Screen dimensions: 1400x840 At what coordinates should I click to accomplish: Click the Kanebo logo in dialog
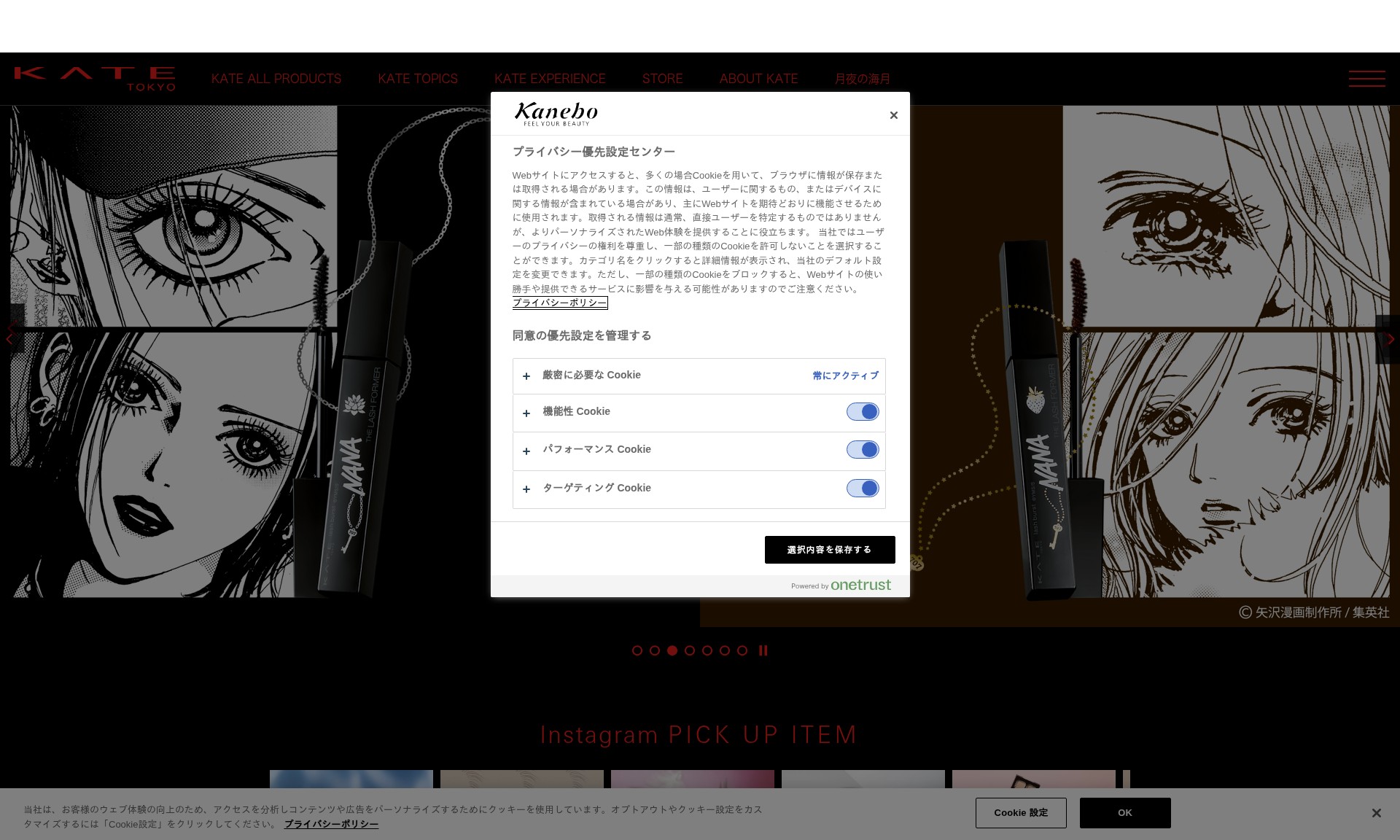[556, 114]
